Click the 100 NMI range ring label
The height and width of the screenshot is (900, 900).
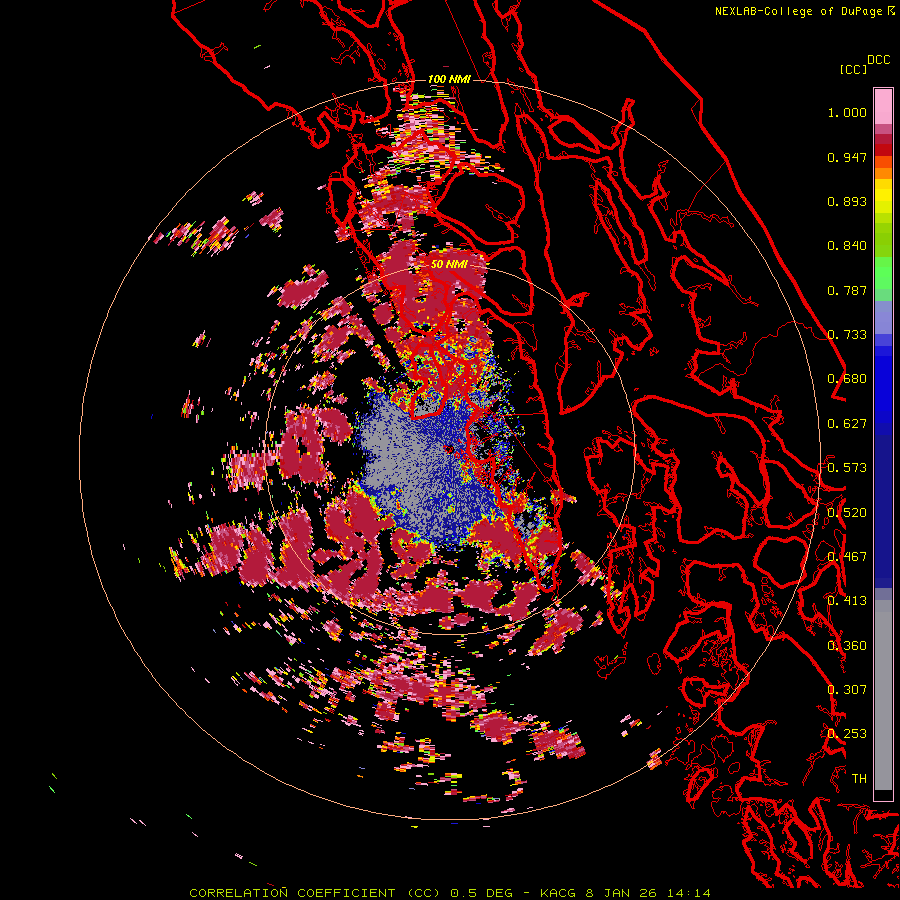[449, 79]
